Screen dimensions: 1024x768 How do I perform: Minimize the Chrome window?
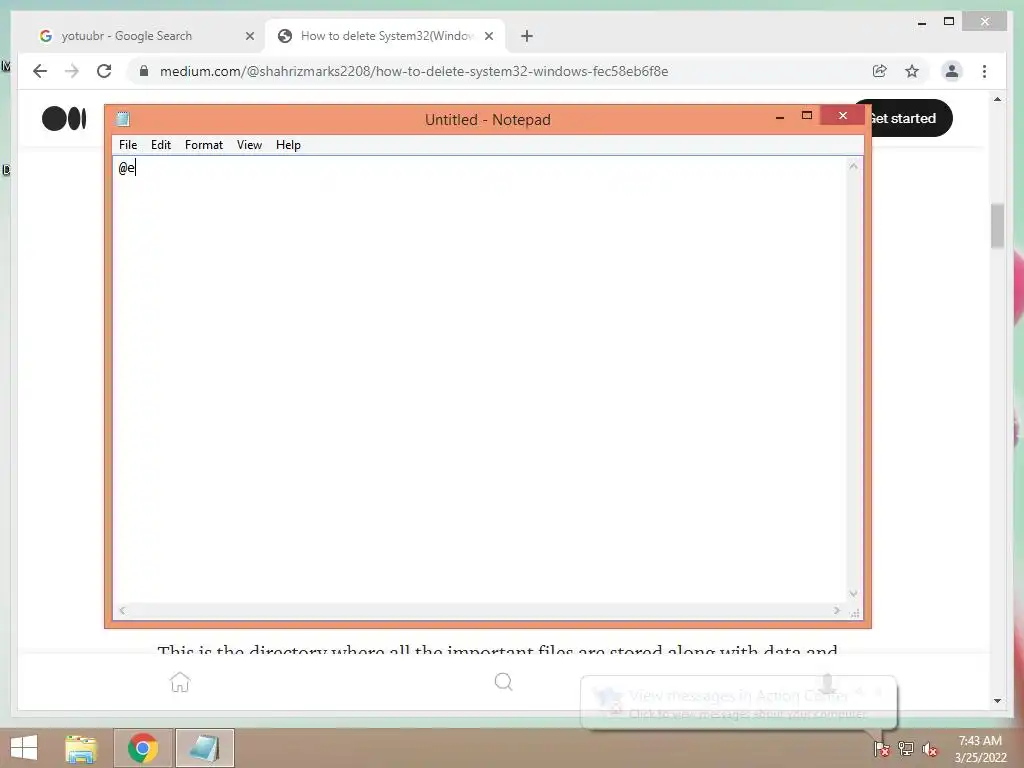point(921,22)
